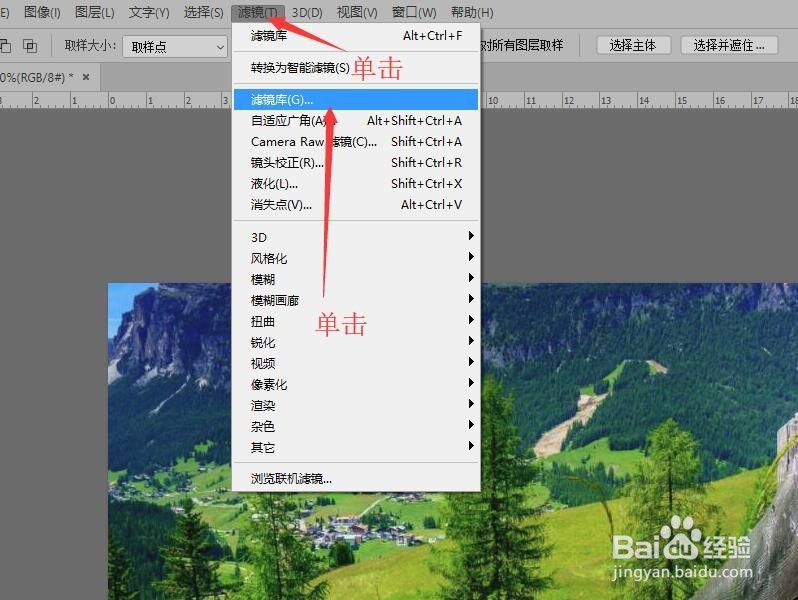The image size is (798, 600).
Task: Choose 滤镜库 with Alt+Ctrl+F shortcut
Action: coord(356,36)
